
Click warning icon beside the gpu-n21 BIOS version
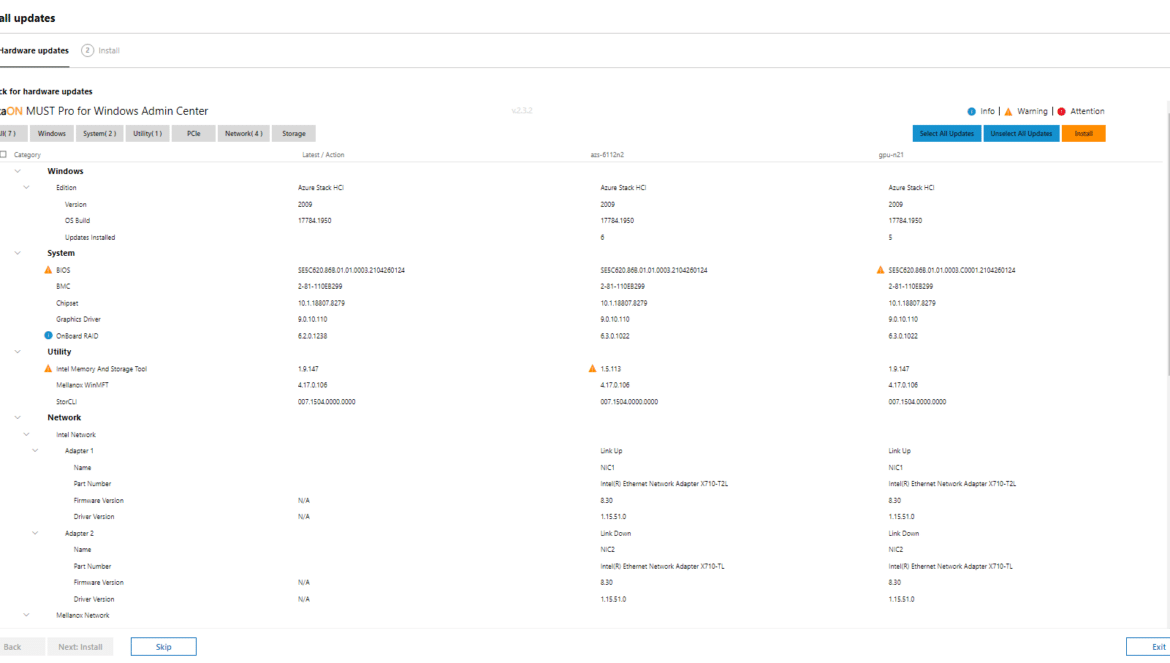tap(880, 270)
